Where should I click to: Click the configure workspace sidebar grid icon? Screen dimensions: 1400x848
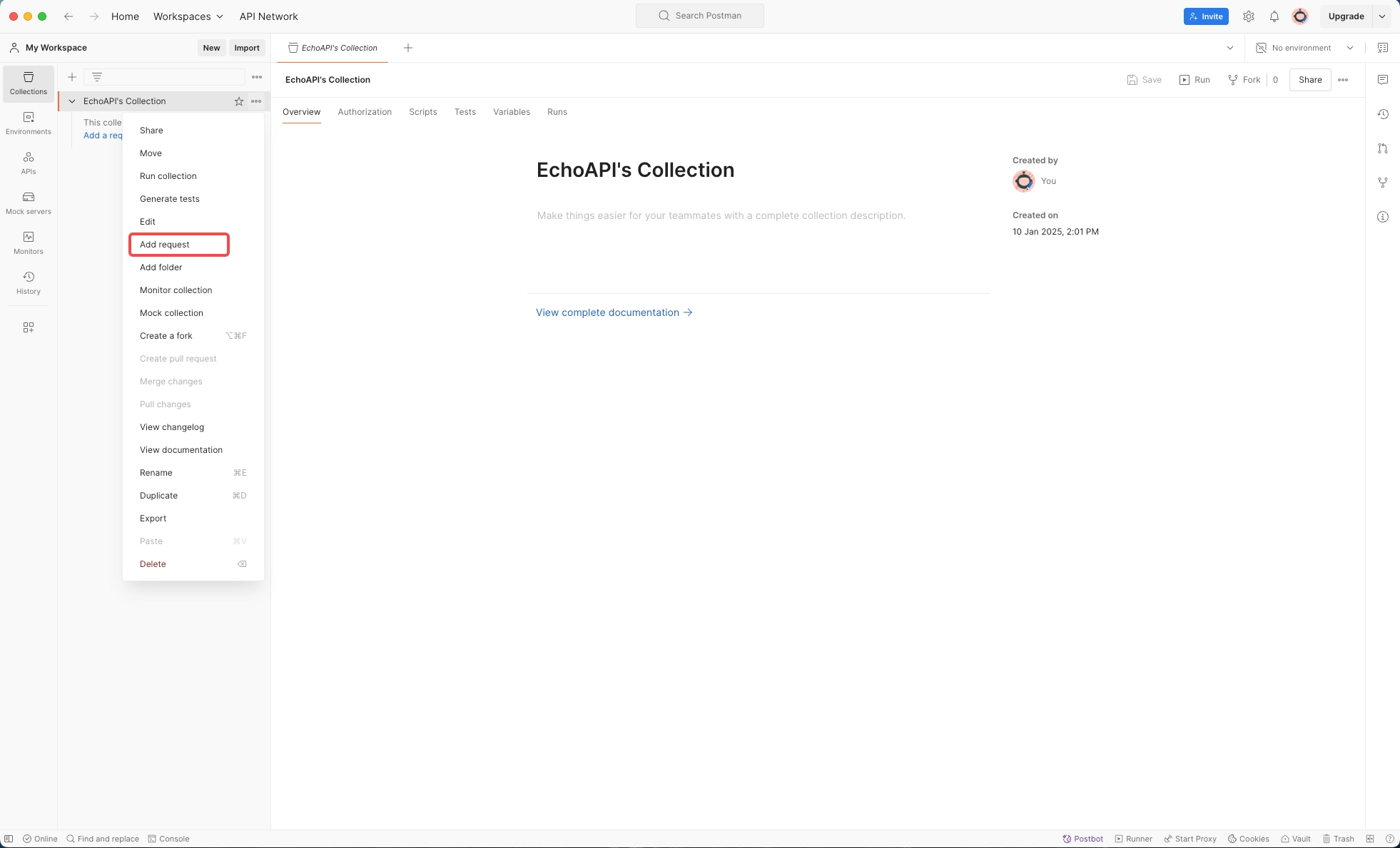click(29, 327)
